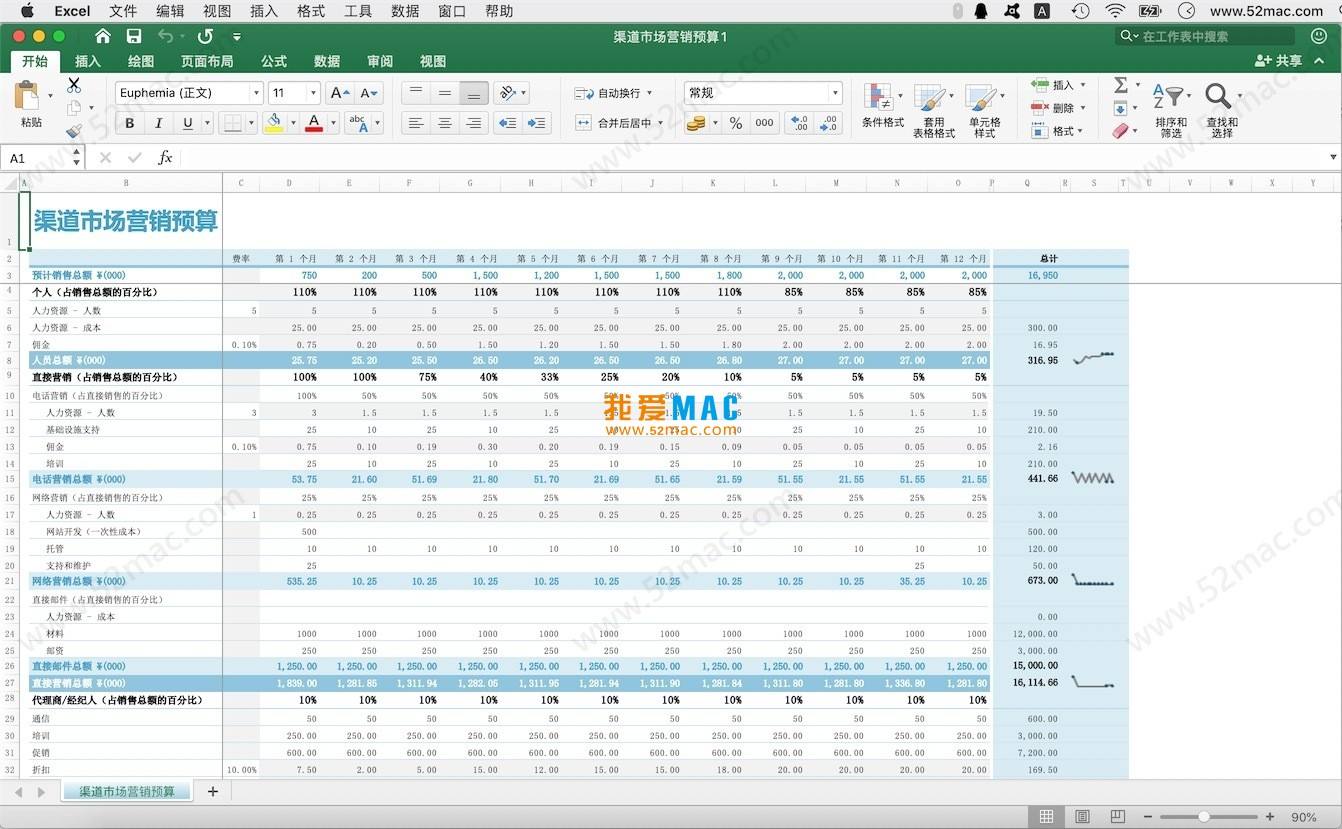Open the Insert cells (插入) dropdown

[1083, 85]
